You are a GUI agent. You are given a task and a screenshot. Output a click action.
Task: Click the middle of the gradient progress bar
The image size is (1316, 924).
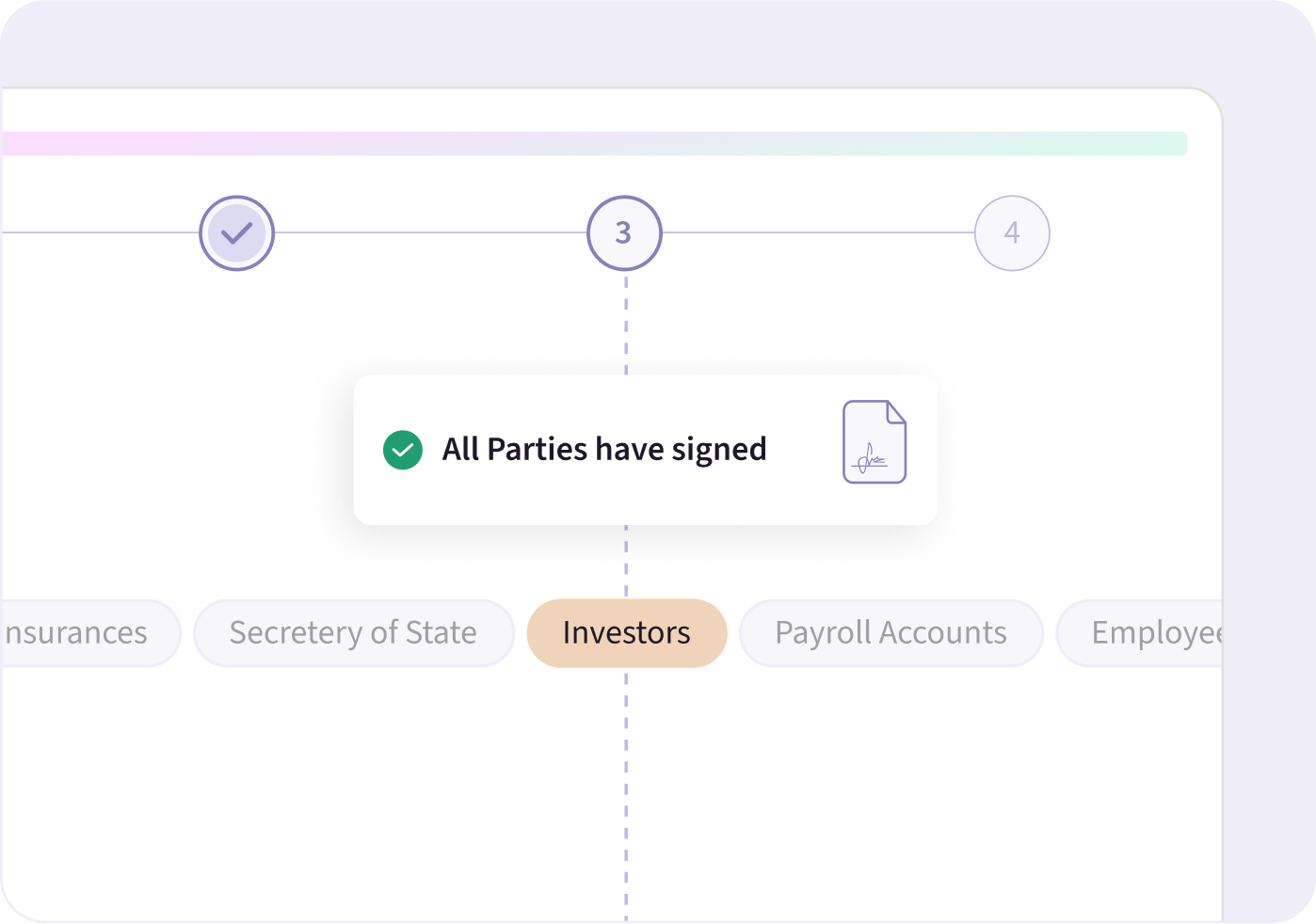point(593,144)
